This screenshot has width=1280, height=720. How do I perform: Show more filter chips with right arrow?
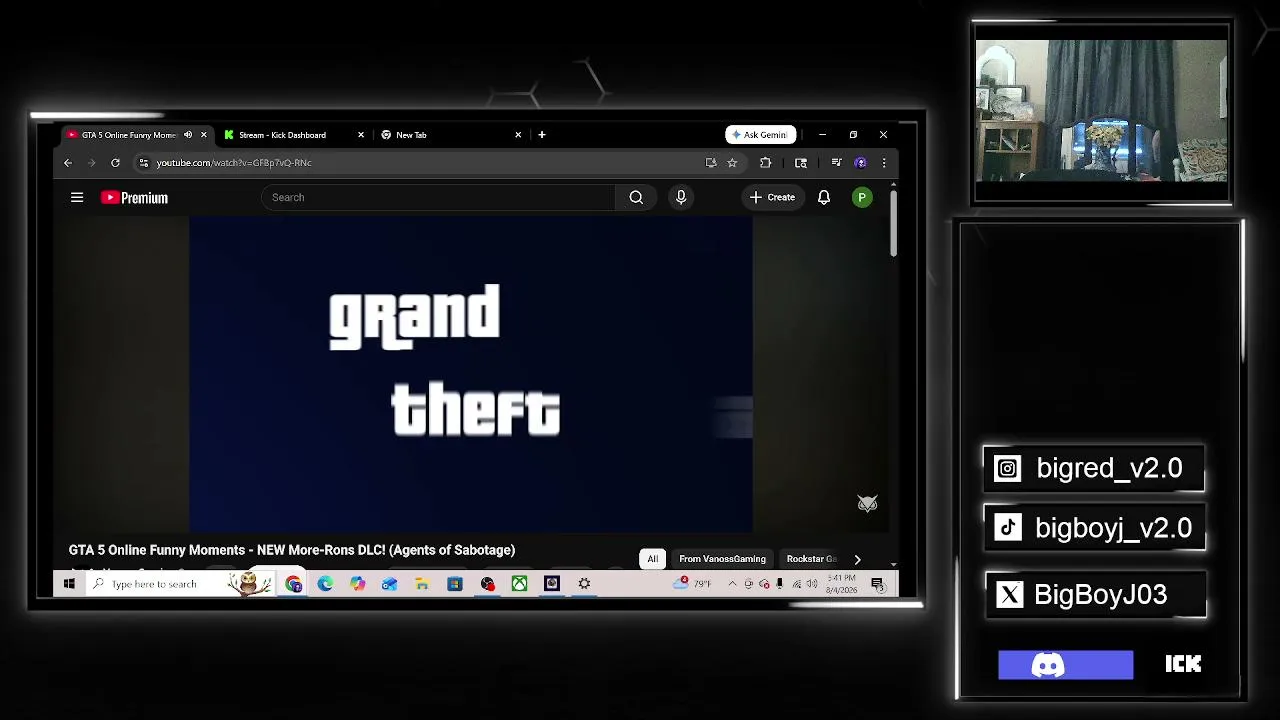(x=857, y=559)
